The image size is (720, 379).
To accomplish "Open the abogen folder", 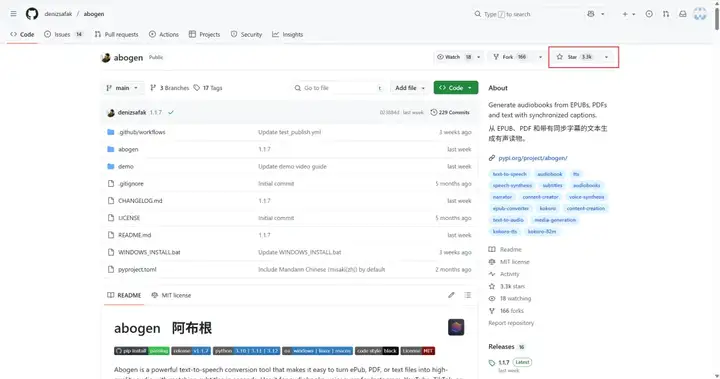I will [128, 149].
